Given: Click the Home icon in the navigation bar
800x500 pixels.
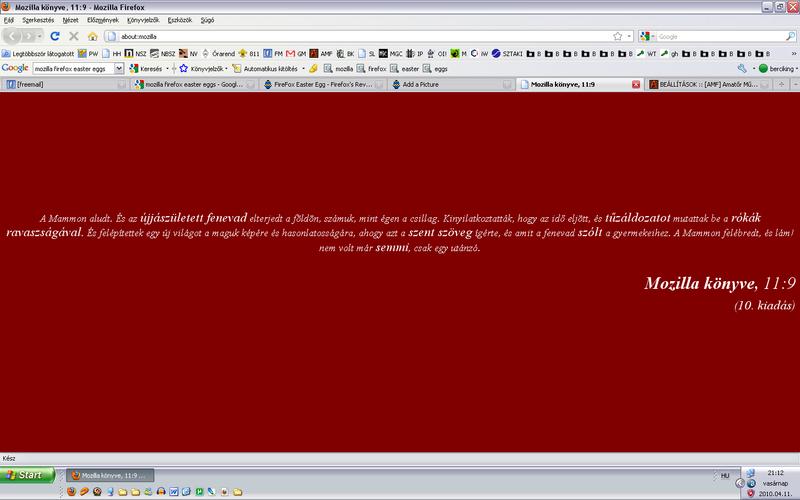Looking at the screenshot, I should 92,36.
